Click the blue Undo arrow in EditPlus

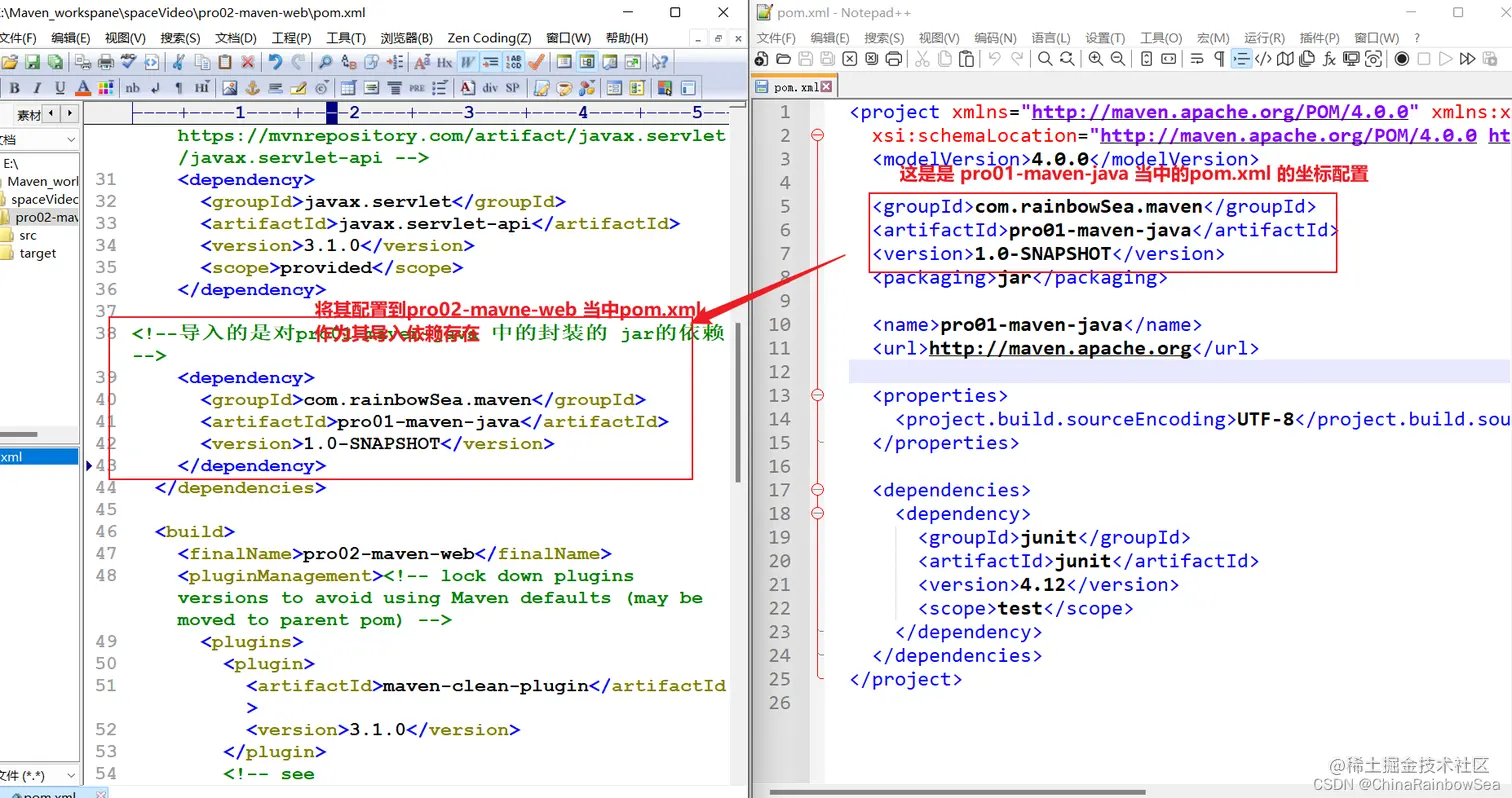pos(275,62)
